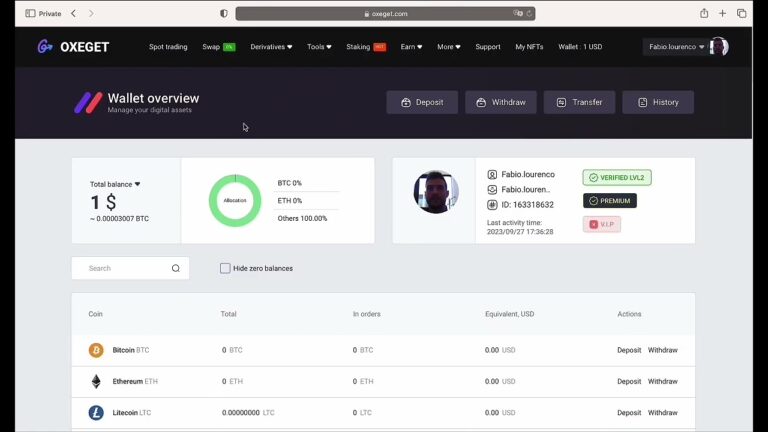The width and height of the screenshot is (768, 432).
Task: Click the ID hash icon
Action: click(x=492, y=205)
